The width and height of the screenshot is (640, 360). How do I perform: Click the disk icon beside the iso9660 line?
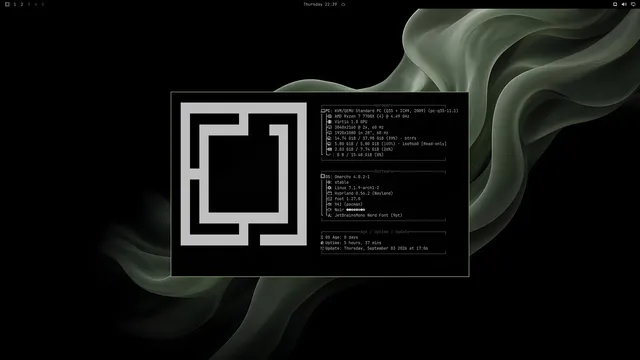(329, 144)
